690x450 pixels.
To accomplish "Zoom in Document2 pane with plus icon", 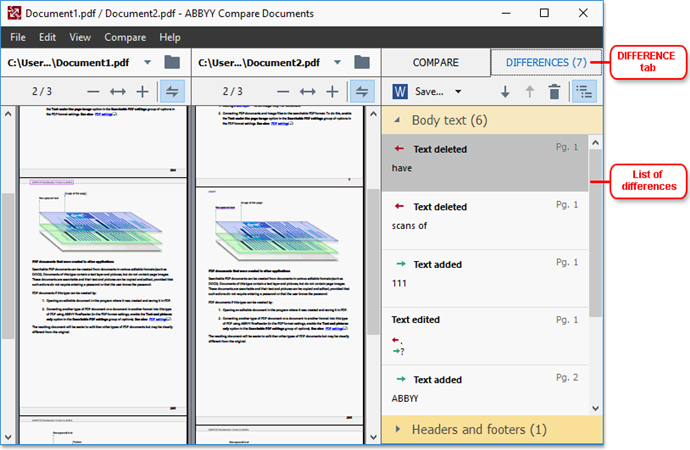I will (x=332, y=91).
